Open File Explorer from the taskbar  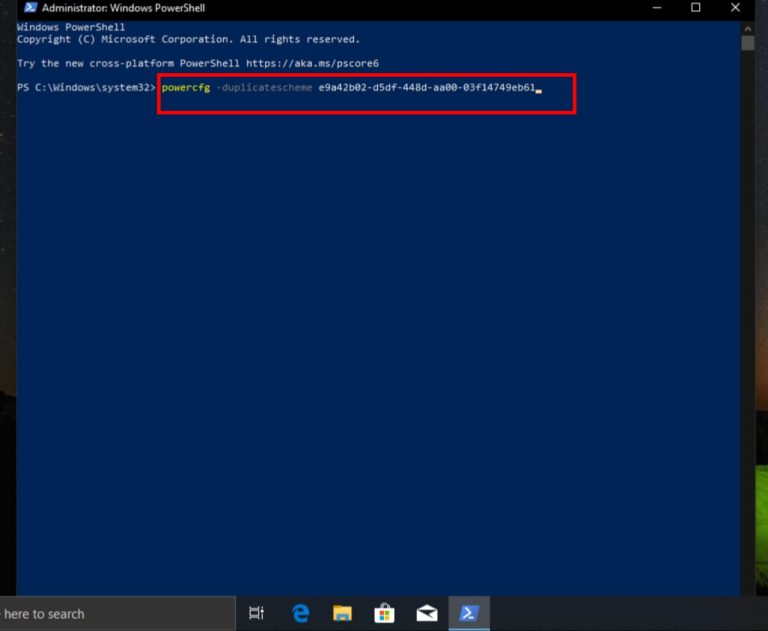342,613
